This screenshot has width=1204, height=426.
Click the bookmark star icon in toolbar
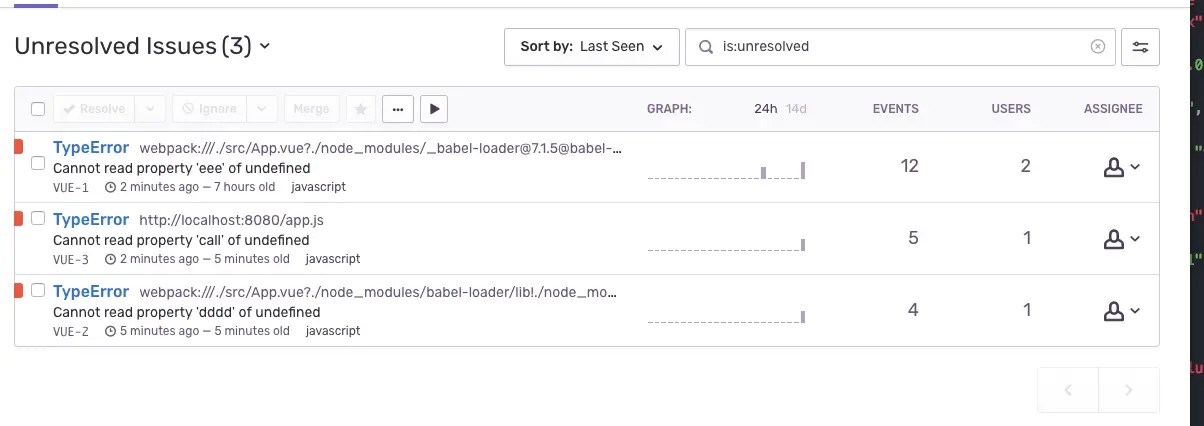click(361, 109)
